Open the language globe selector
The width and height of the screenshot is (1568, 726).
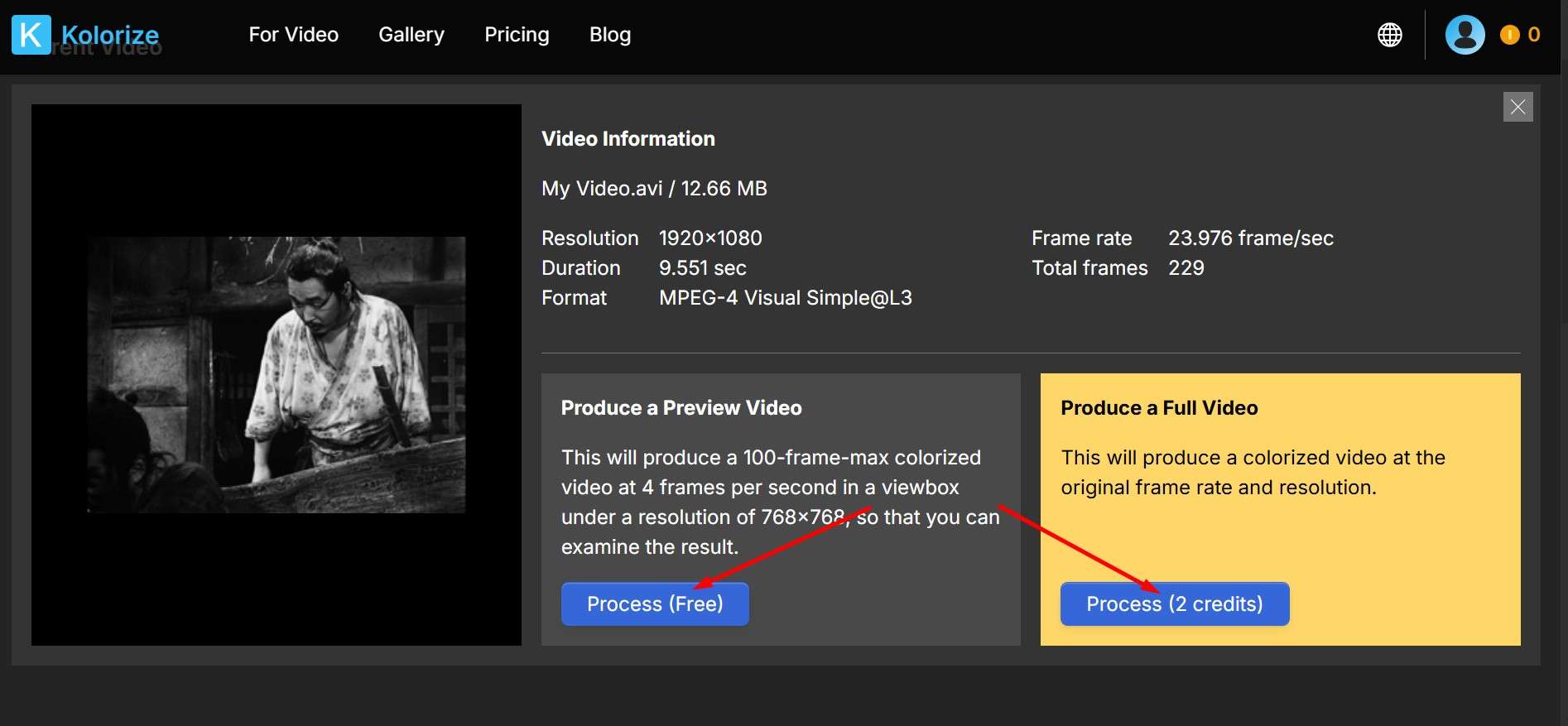[1390, 35]
